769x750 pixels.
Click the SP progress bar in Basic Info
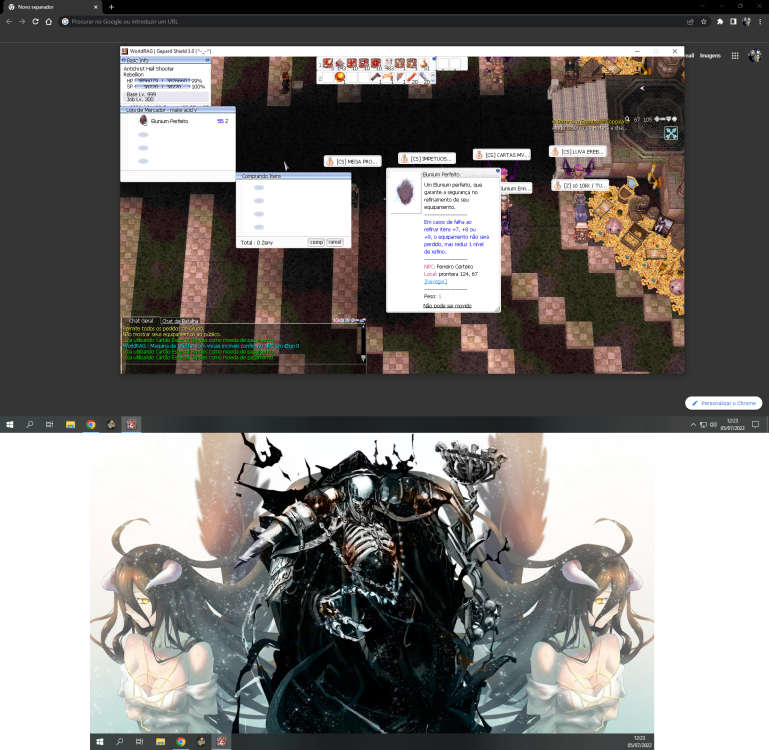(x=162, y=86)
